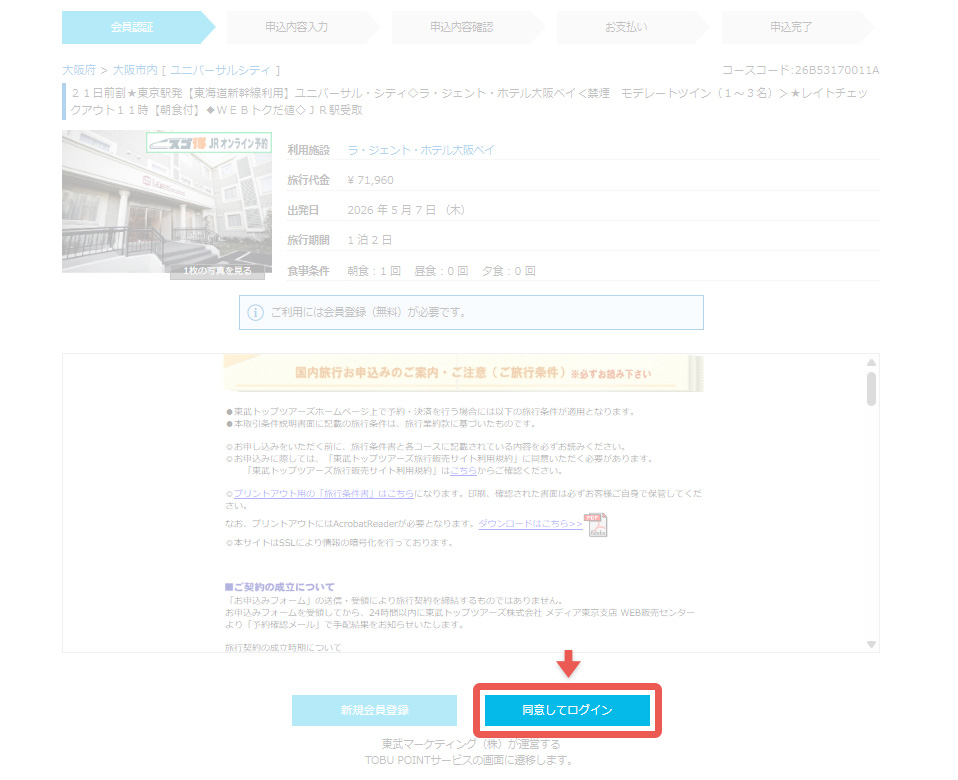This screenshot has width=958, height=780.
Task: Click the terms box scrollbar thumb
Action: pos(871,388)
